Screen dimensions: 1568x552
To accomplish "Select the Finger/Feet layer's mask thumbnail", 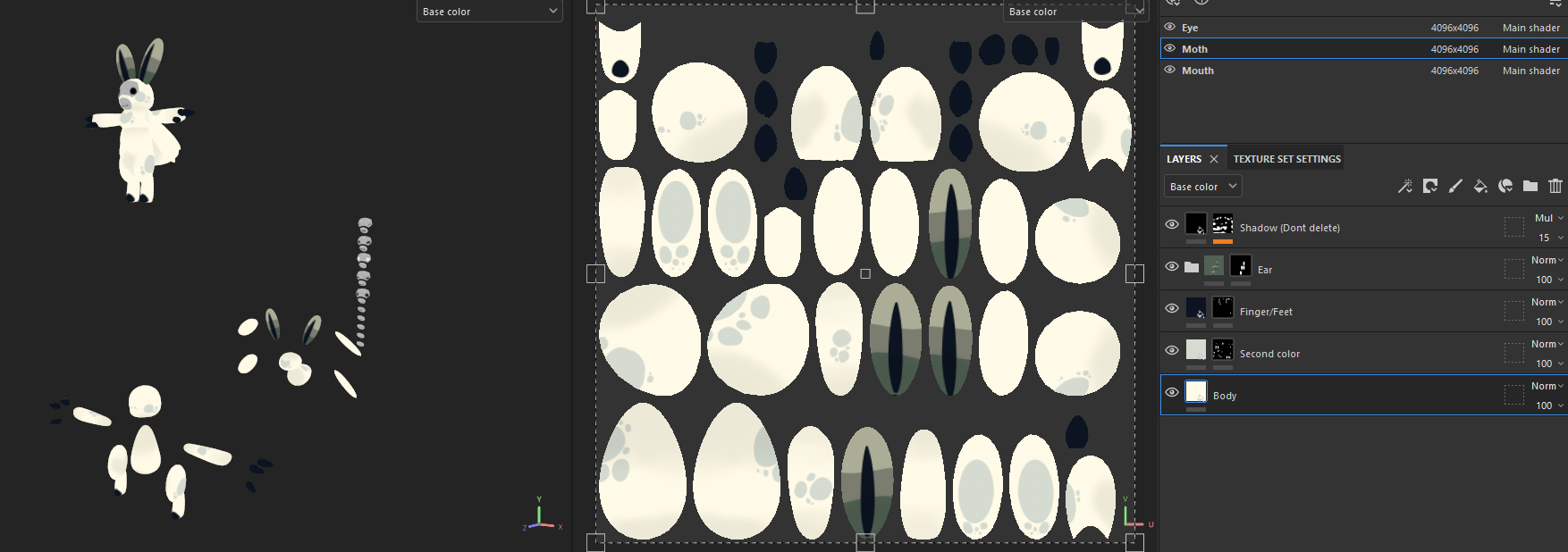I will (x=1223, y=307).
